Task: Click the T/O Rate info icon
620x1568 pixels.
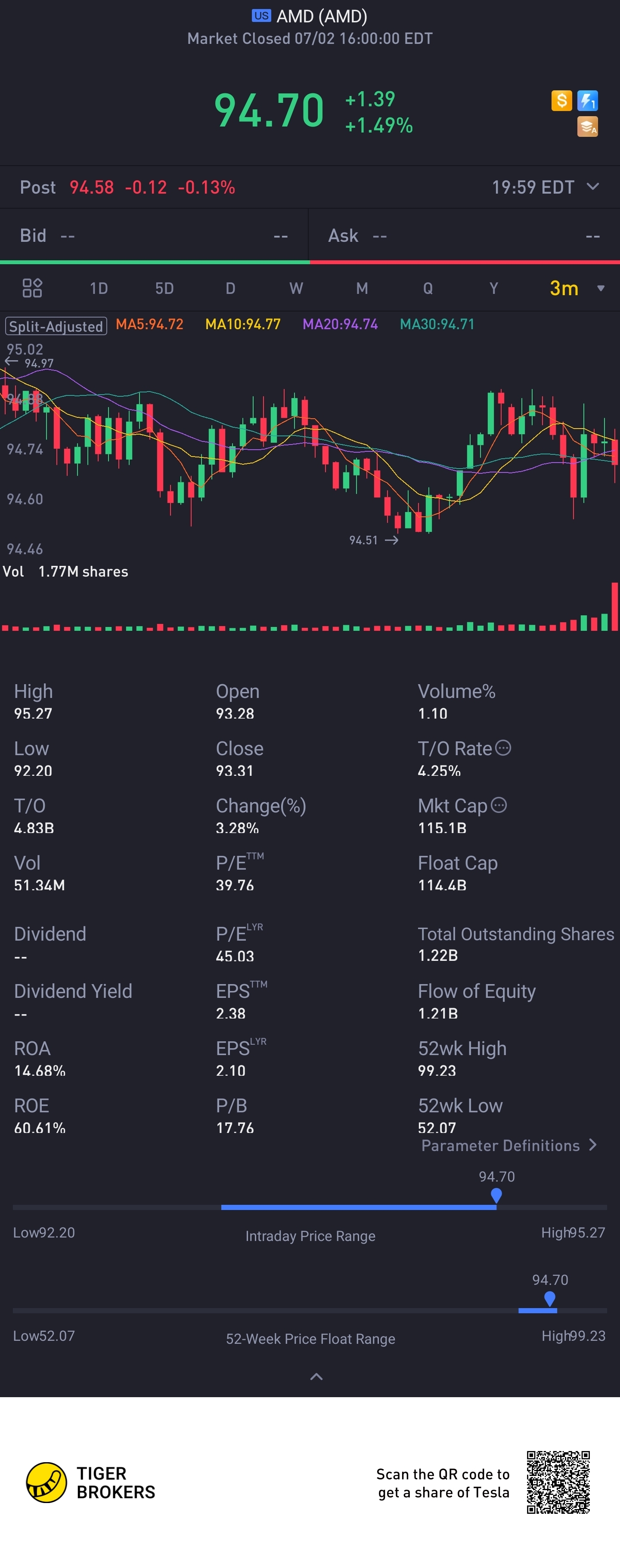Action: (x=503, y=747)
